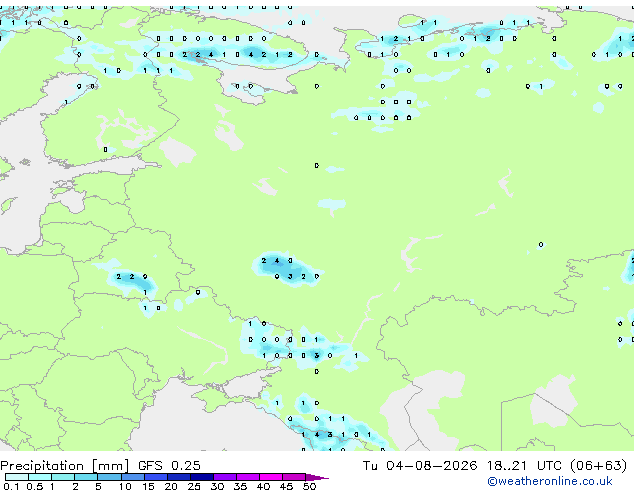Click the legend label '0.1'
Viewport: 634px width, 490px height.
11,486
